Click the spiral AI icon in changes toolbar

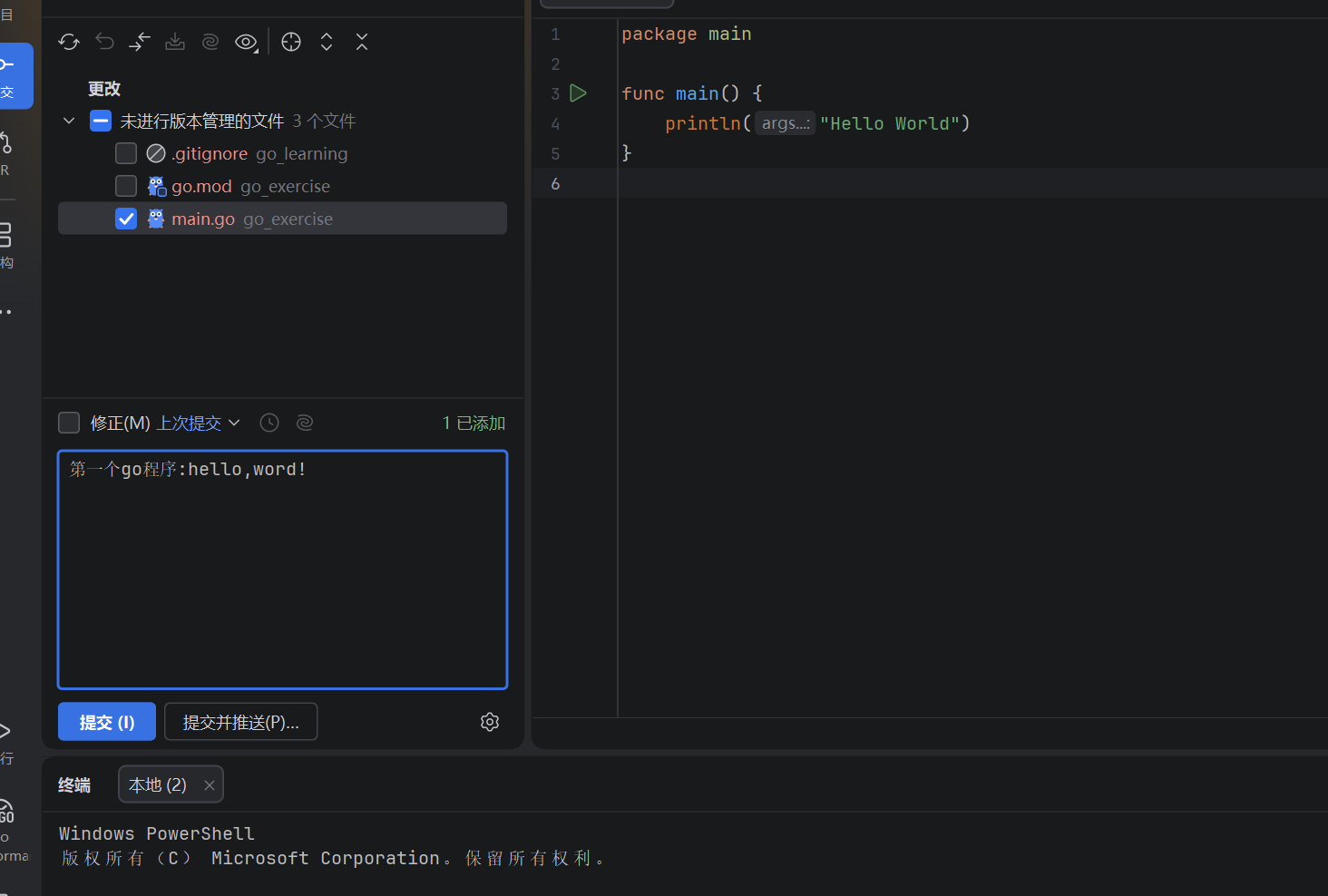click(x=210, y=42)
